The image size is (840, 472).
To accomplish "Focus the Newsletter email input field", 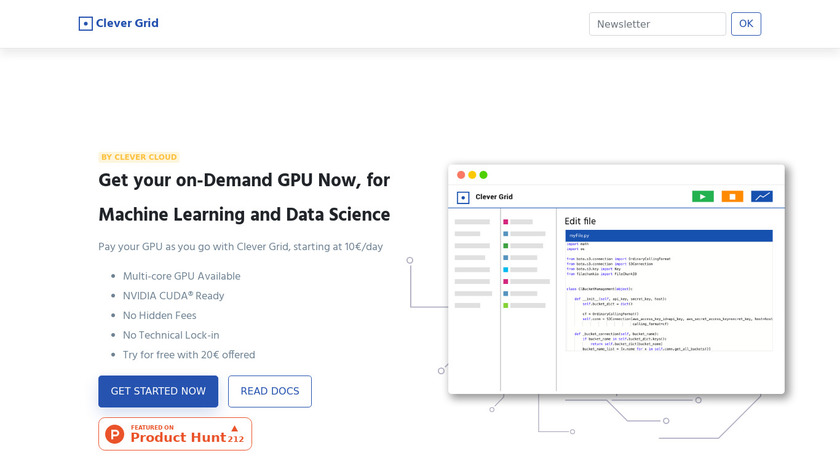I will (x=657, y=24).
